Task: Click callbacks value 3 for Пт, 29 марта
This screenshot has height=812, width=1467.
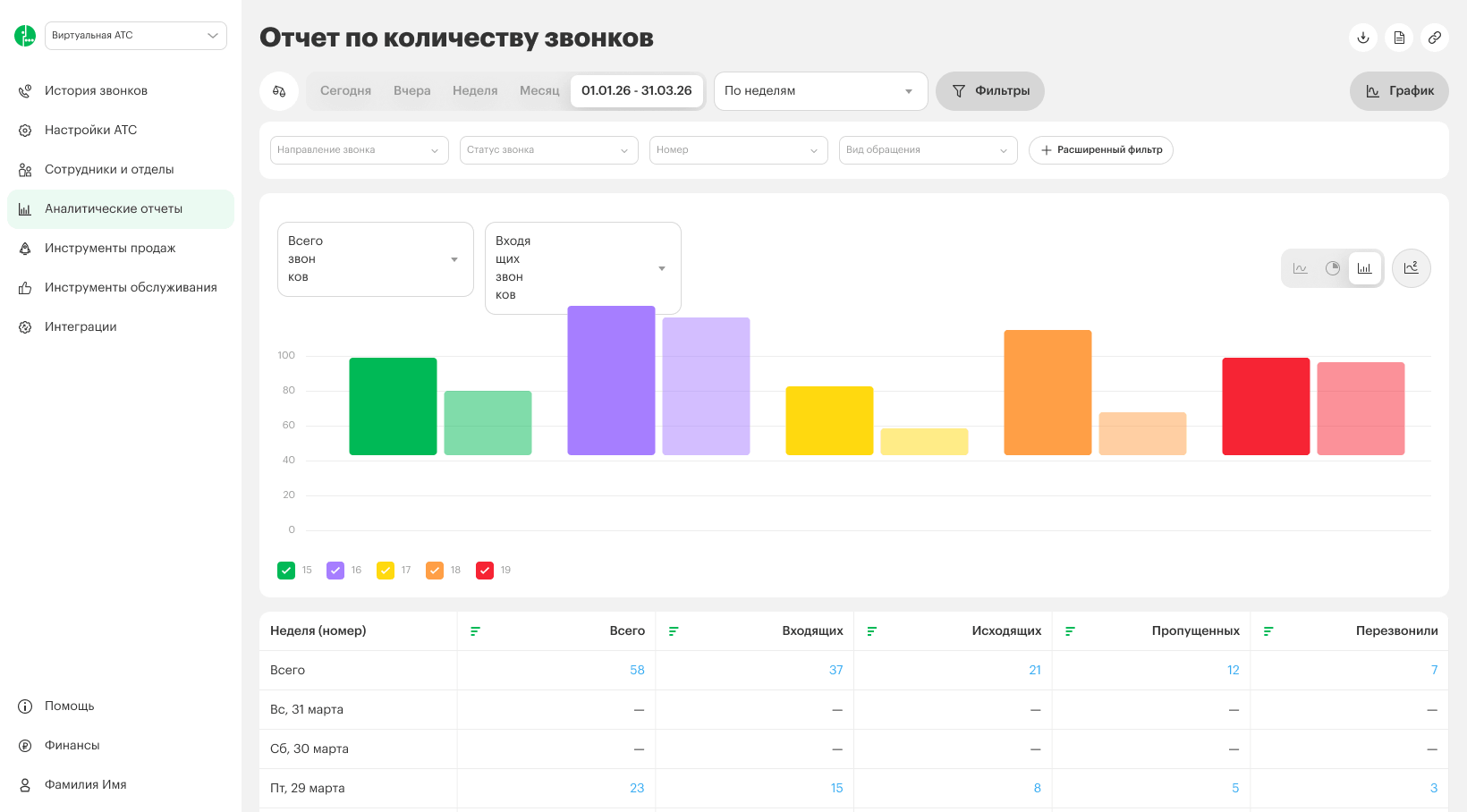Action: (1434, 789)
